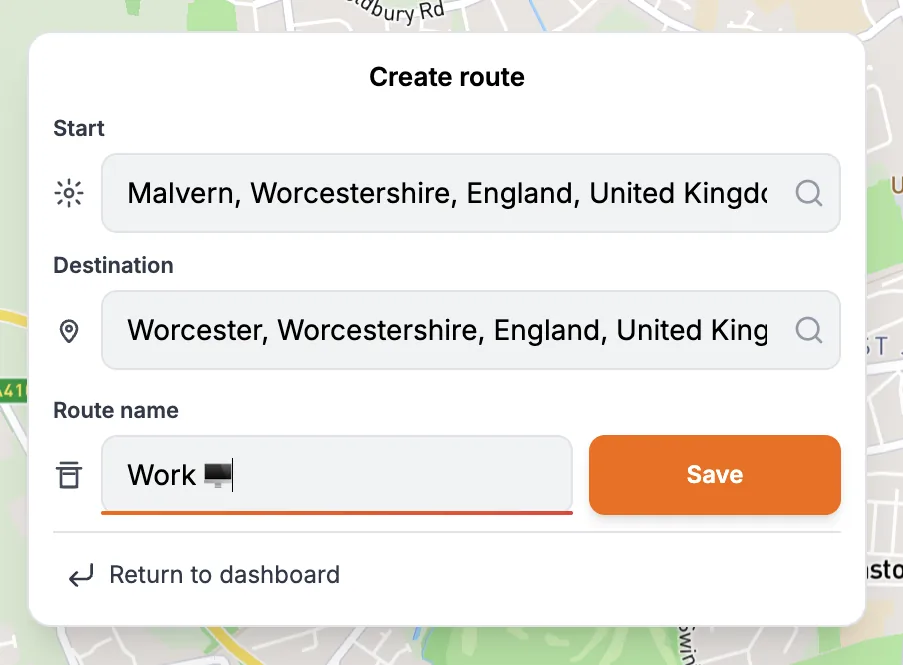Click the return arrow icon before dashboard text
The image size is (903, 665).
pyautogui.click(x=80, y=576)
